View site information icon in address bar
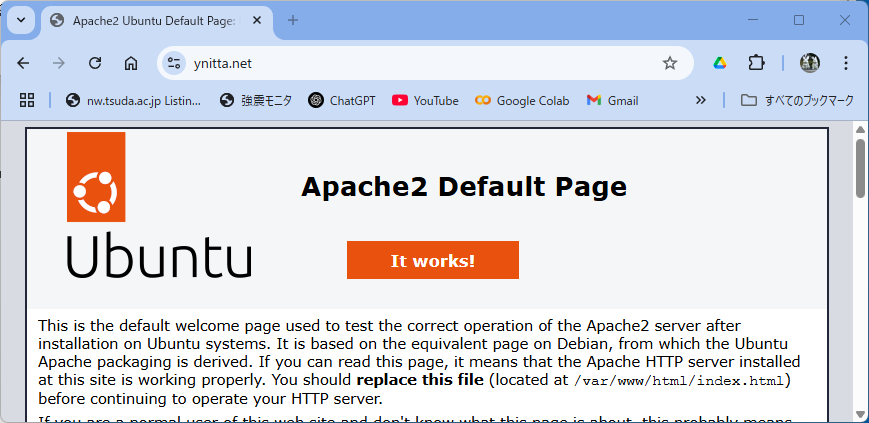 coord(174,63)
